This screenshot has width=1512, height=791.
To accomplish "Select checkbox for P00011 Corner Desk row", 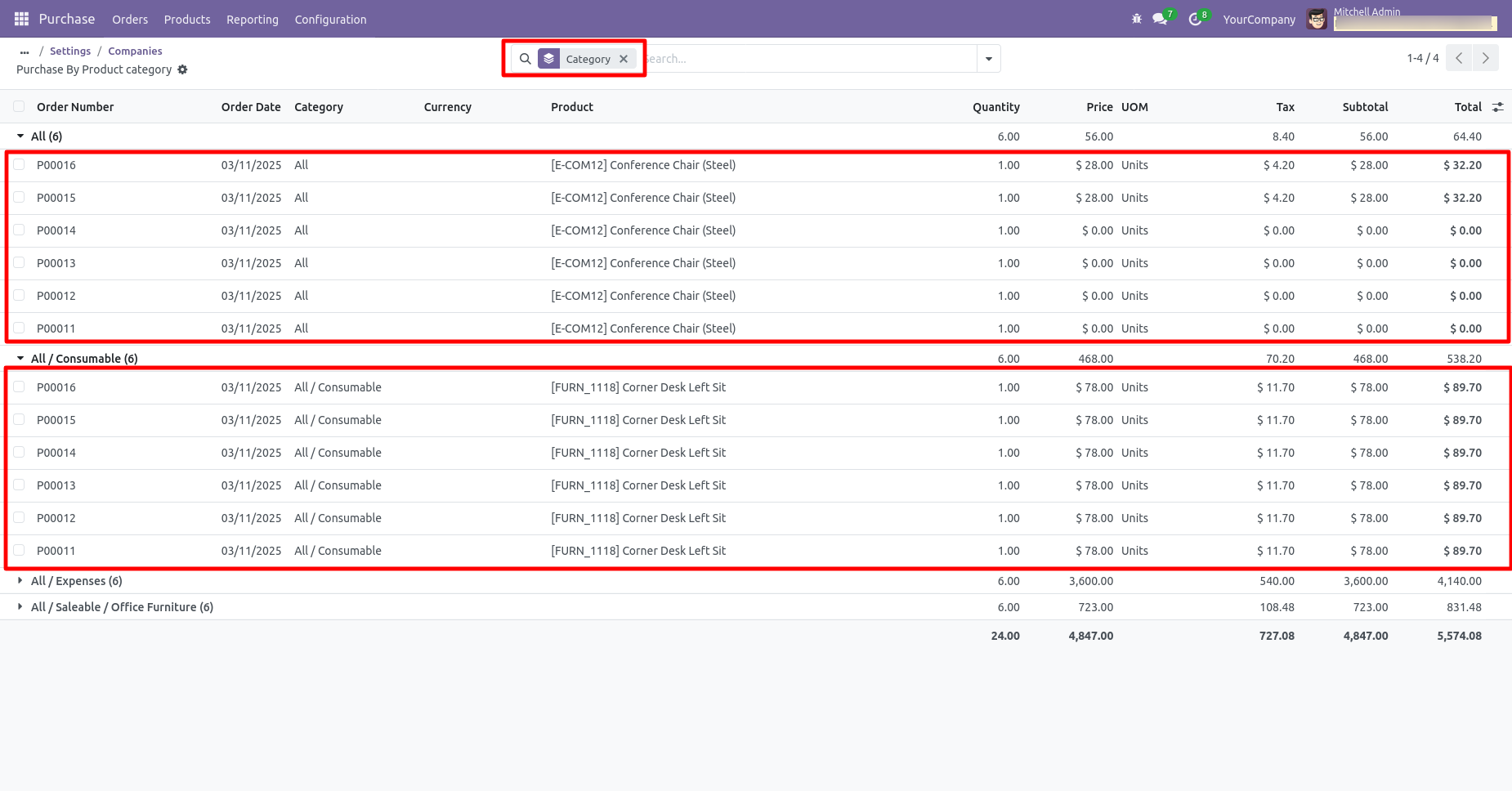I will click(19, 551).
